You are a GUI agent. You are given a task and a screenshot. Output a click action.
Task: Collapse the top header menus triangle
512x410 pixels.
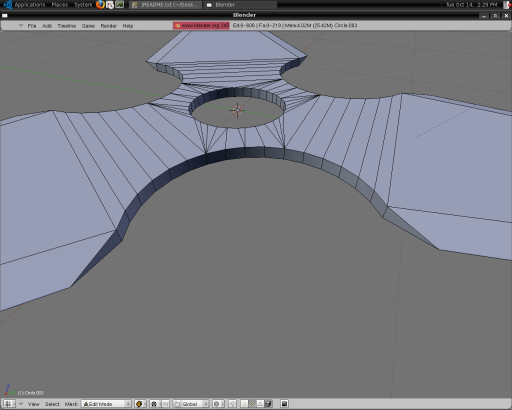tap(21, 25)
